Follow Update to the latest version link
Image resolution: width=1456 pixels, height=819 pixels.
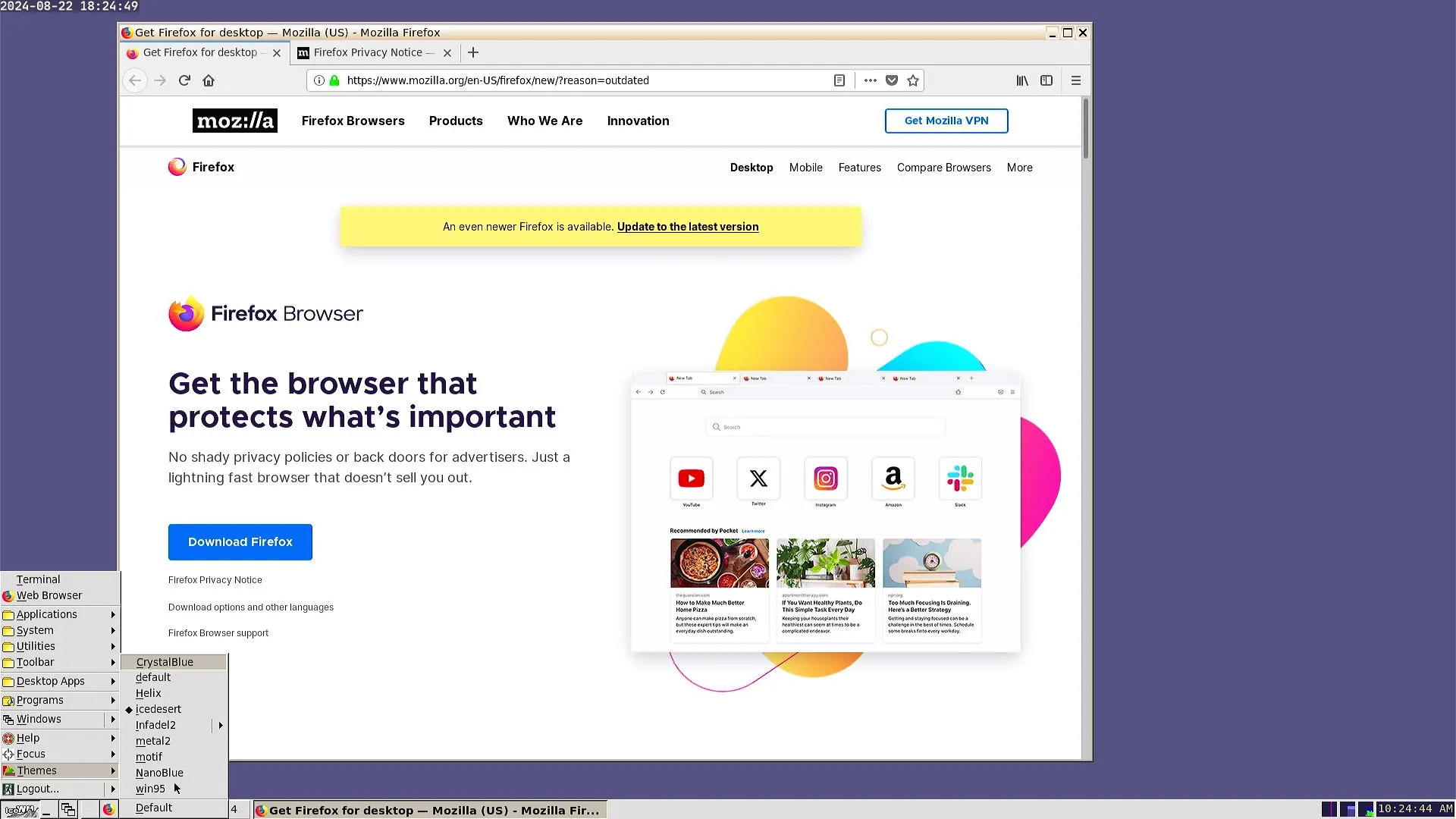[x=687, y=227]
